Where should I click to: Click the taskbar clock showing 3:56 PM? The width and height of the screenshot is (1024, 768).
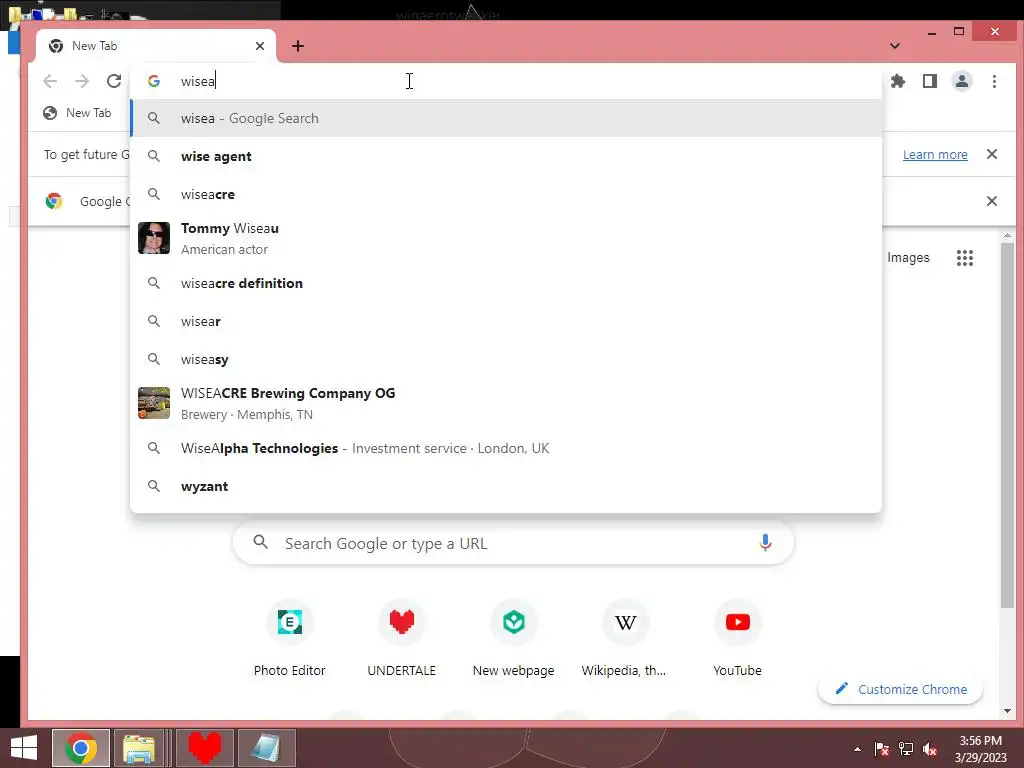[980, 749]
